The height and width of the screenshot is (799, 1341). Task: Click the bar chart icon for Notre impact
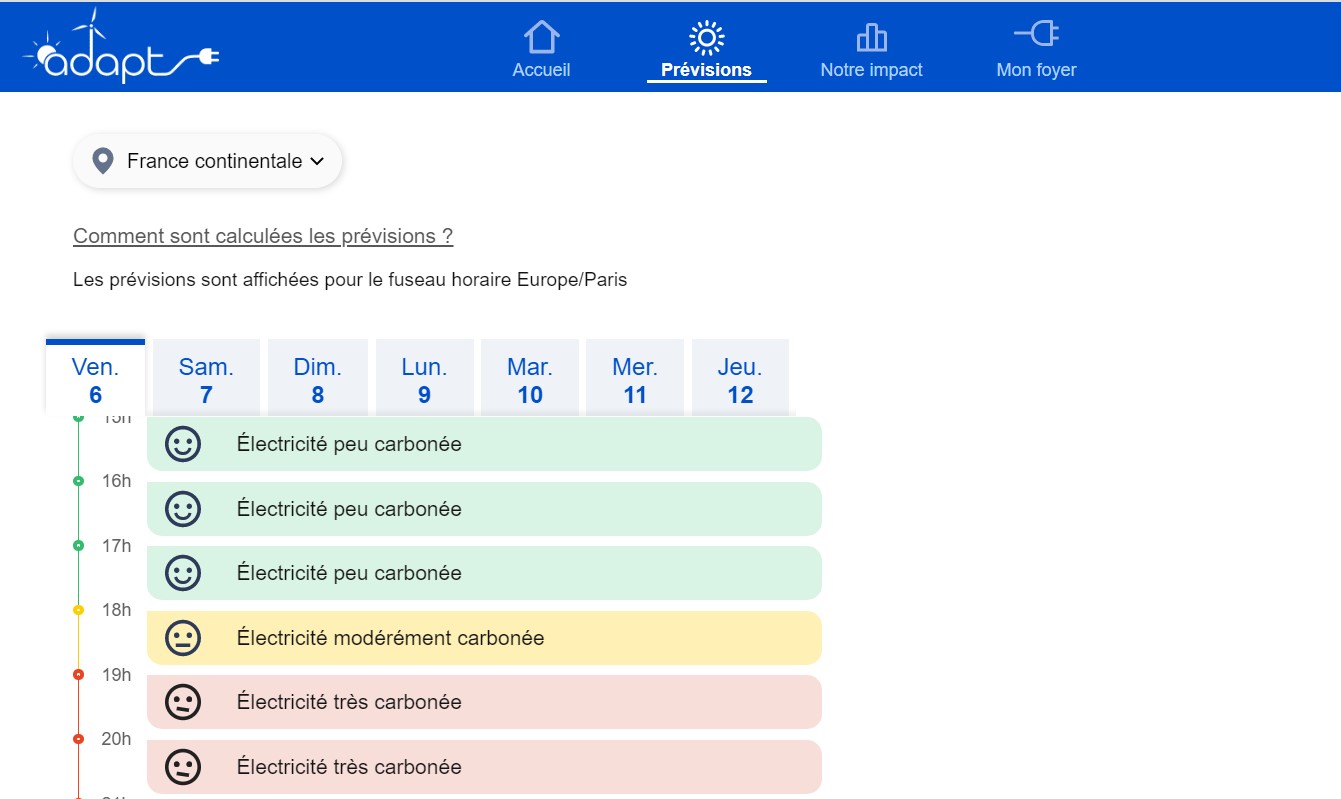(x=871, y=37)
